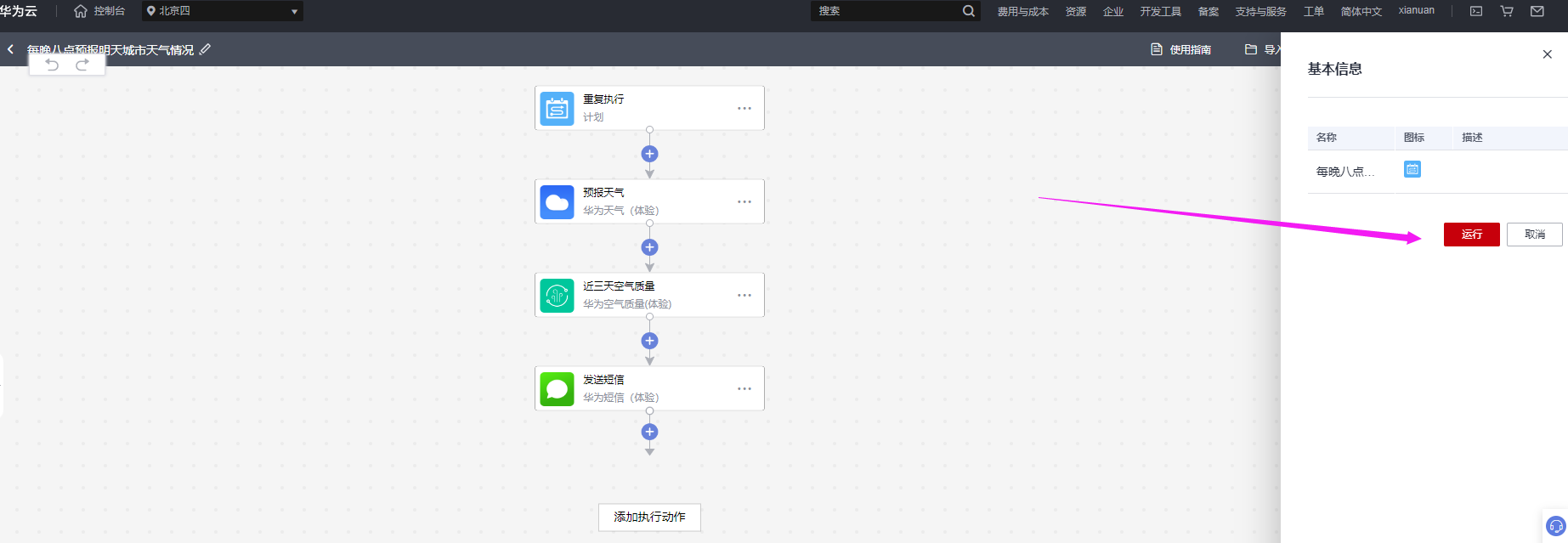Open the console home icon
The height and width of the screenshot is (543, 1568).
click(81, 11)
